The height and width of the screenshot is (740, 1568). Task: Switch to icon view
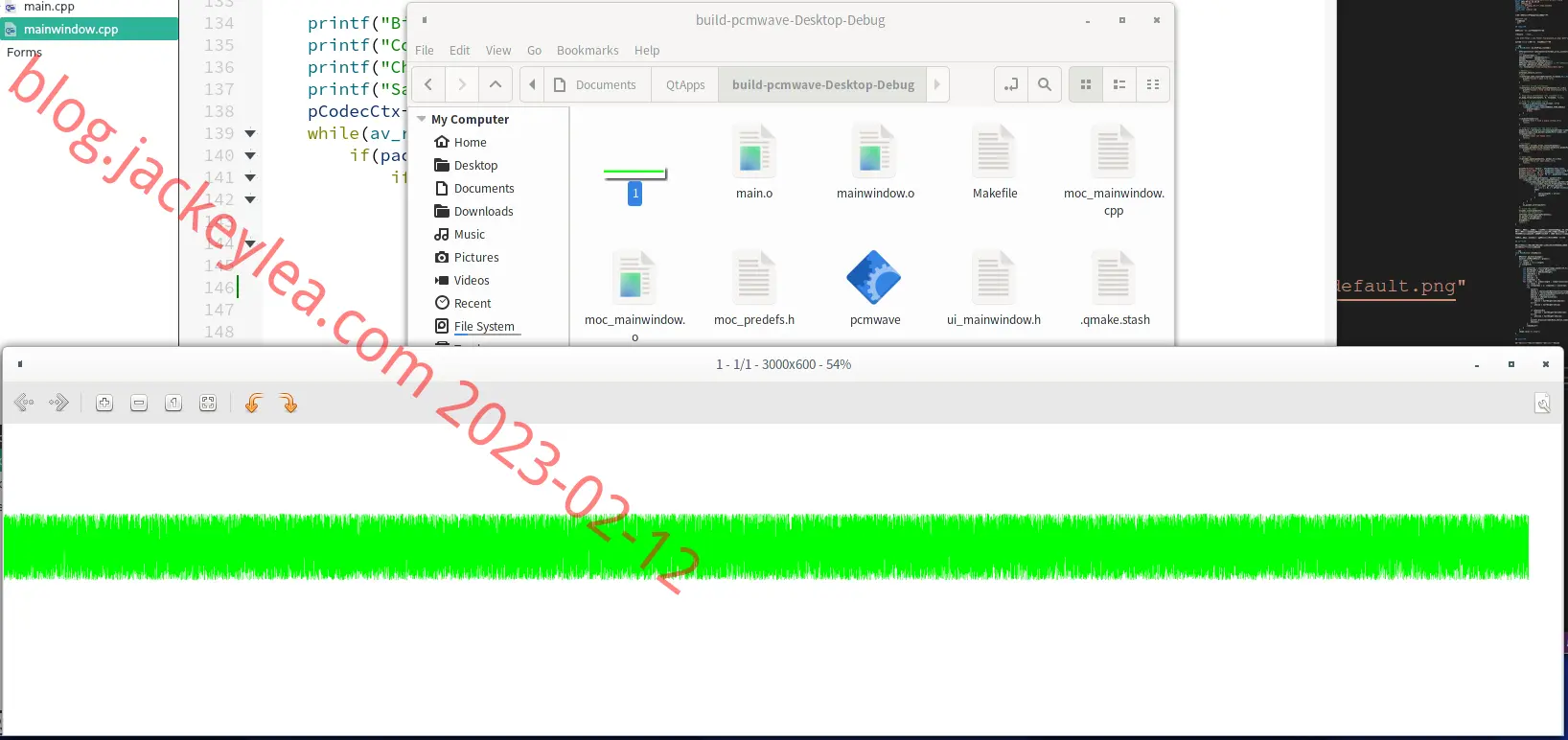[x=1086, y=84]
